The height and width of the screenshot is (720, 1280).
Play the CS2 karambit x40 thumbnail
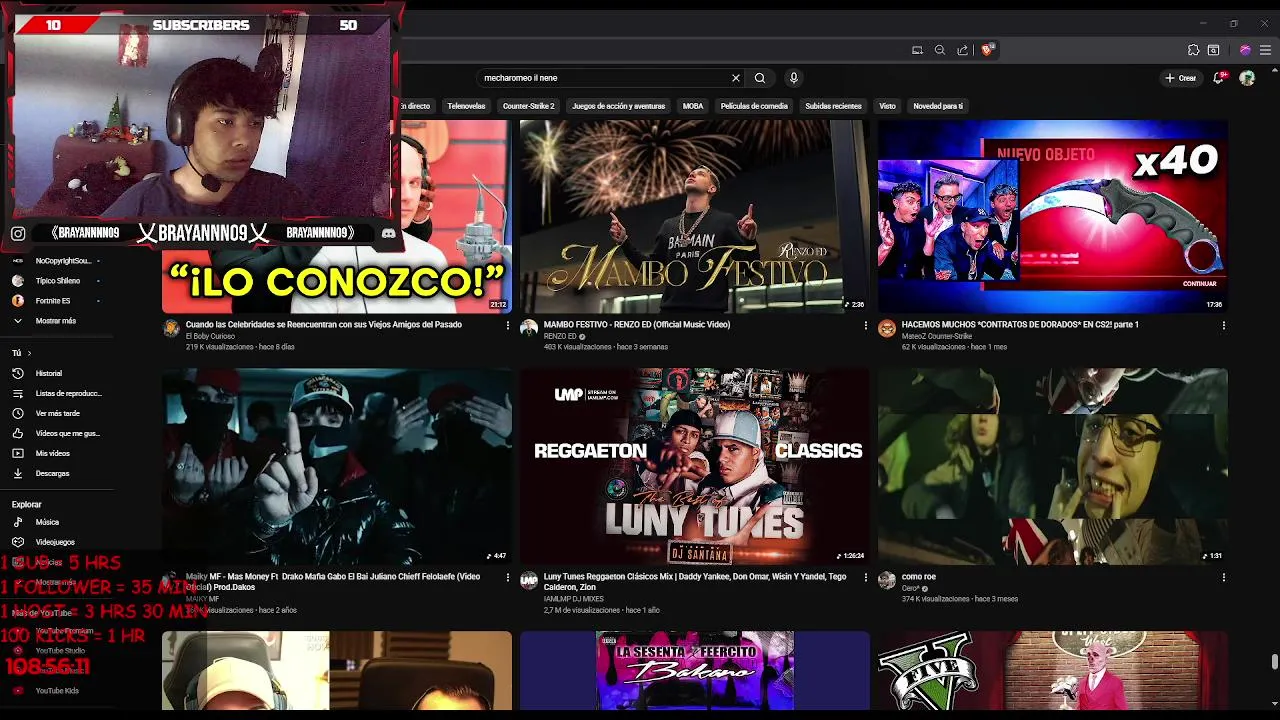tap(1052, 216)
